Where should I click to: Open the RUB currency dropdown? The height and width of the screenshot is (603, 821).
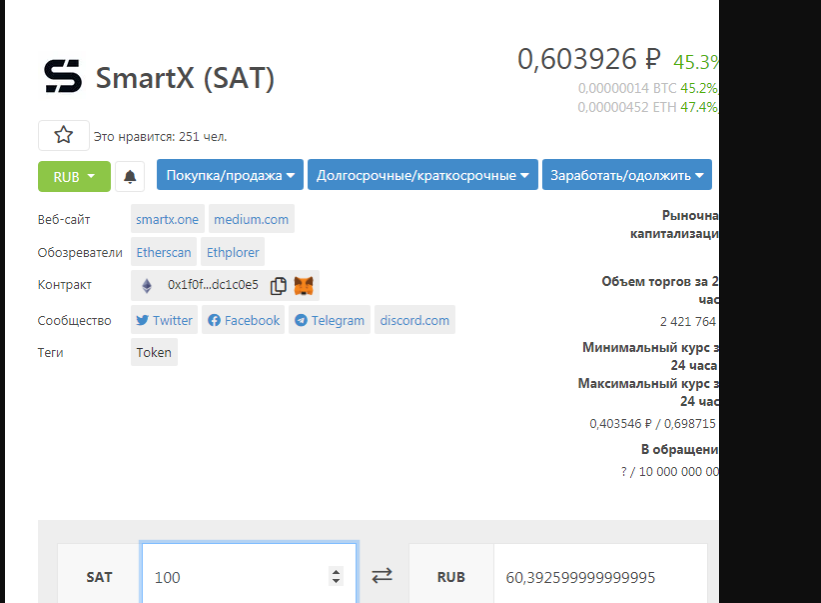point(74,176)
